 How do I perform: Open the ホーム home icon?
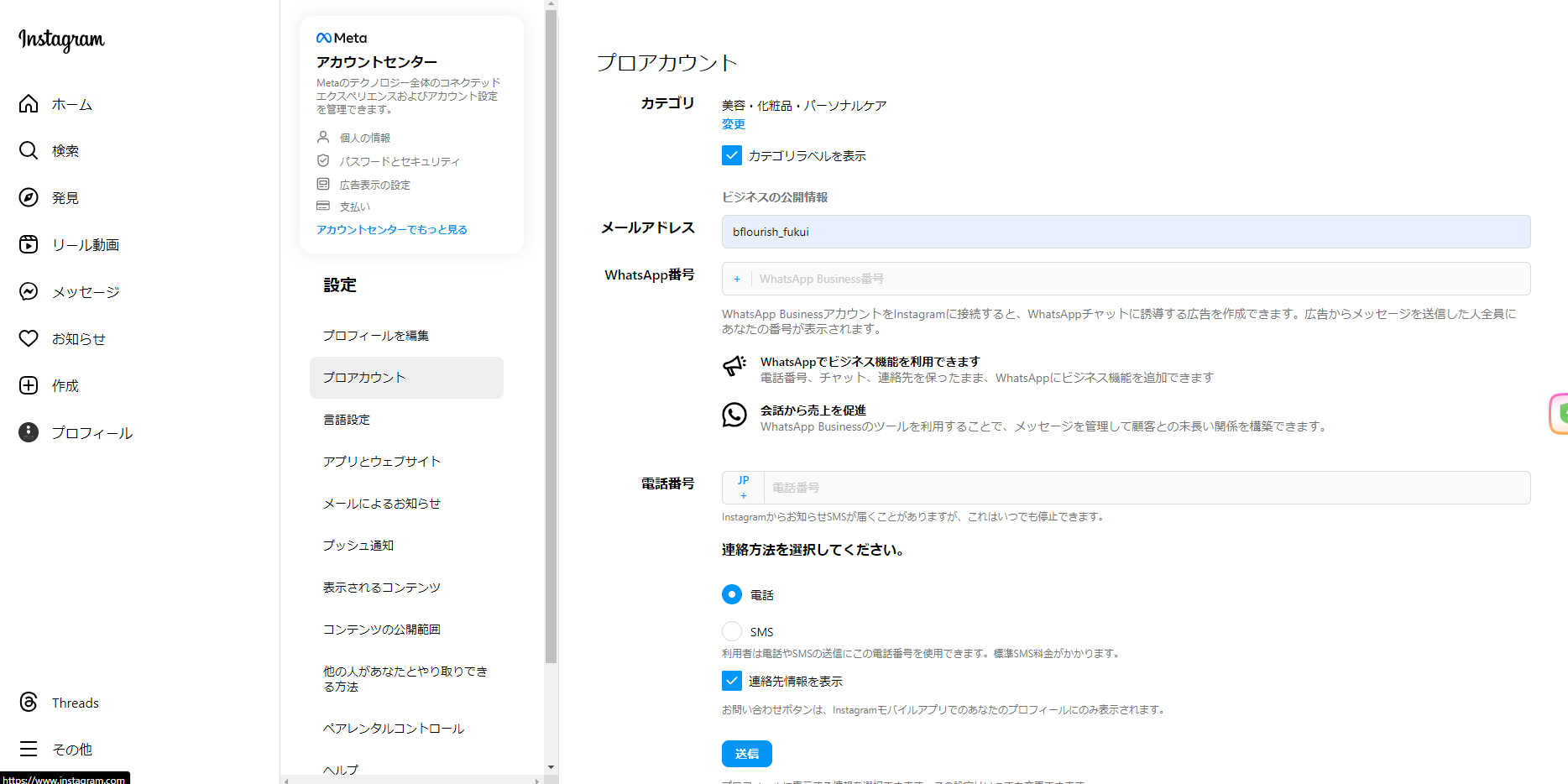(x=29, y=103)
